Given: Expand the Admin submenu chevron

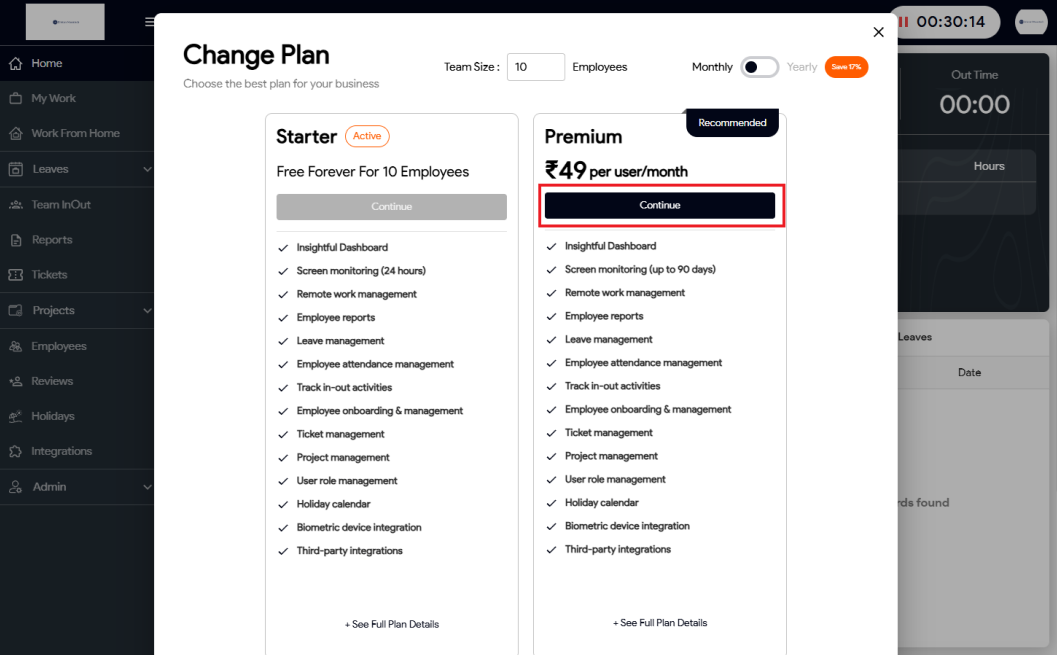Looking at the screenshot, I should coord(147,487).
